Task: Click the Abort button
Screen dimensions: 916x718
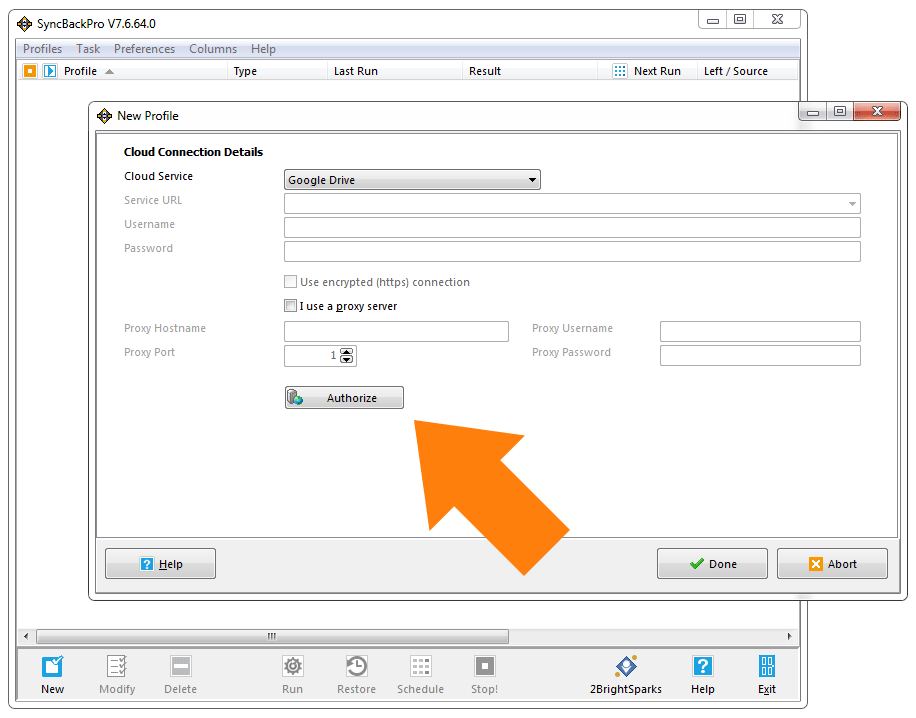Action: (832, 564)
